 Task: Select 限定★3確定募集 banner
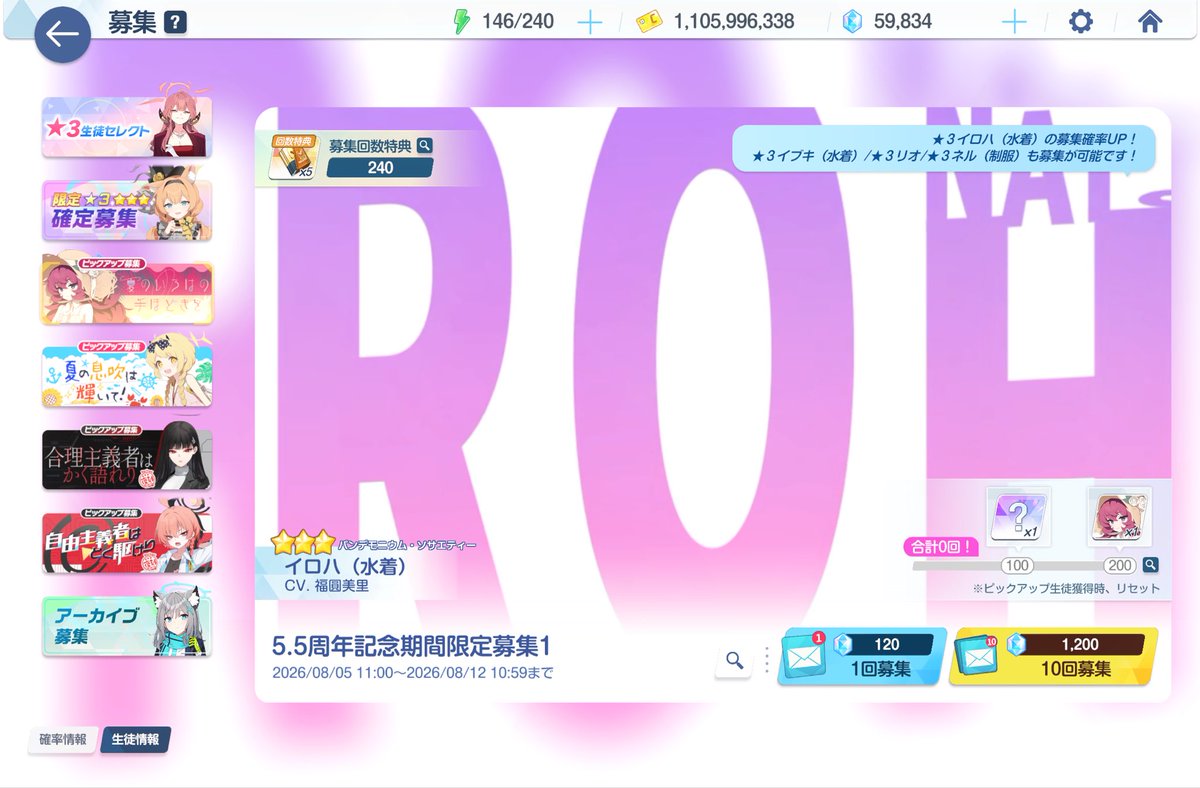[x=127, y=210]
